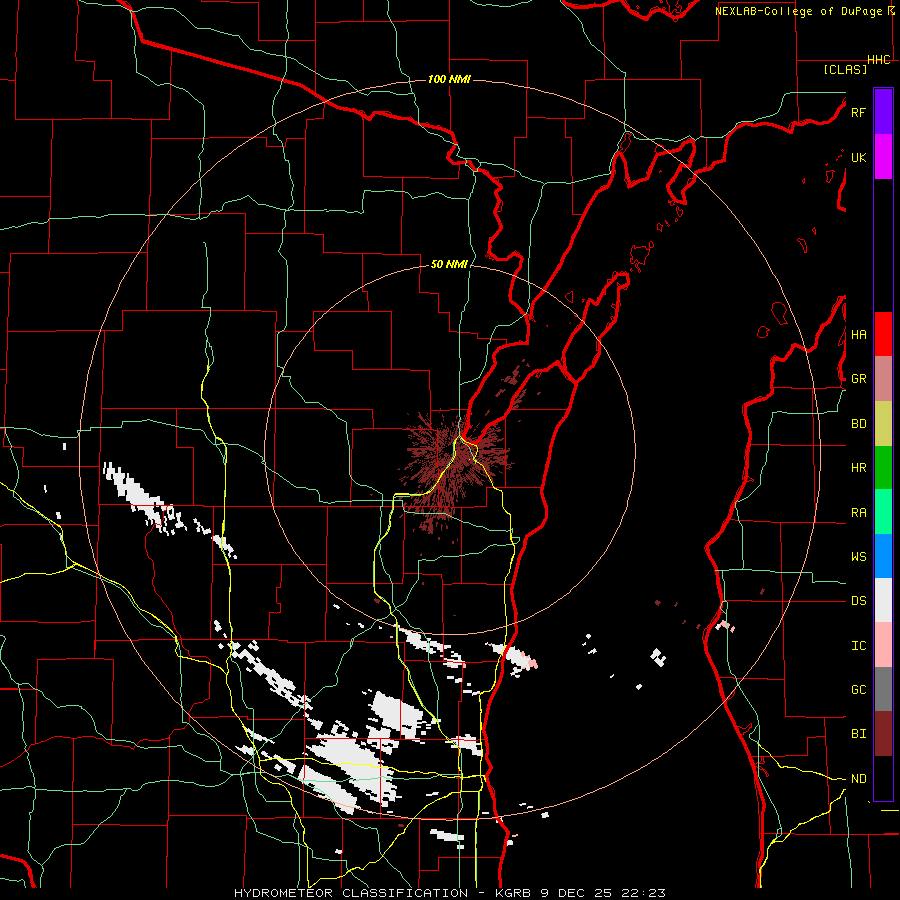The height and width of the screenshot is (900, 900).
Task: Click the 'IC' legend label
Action: pyautogui.click(x=858, y=646)
